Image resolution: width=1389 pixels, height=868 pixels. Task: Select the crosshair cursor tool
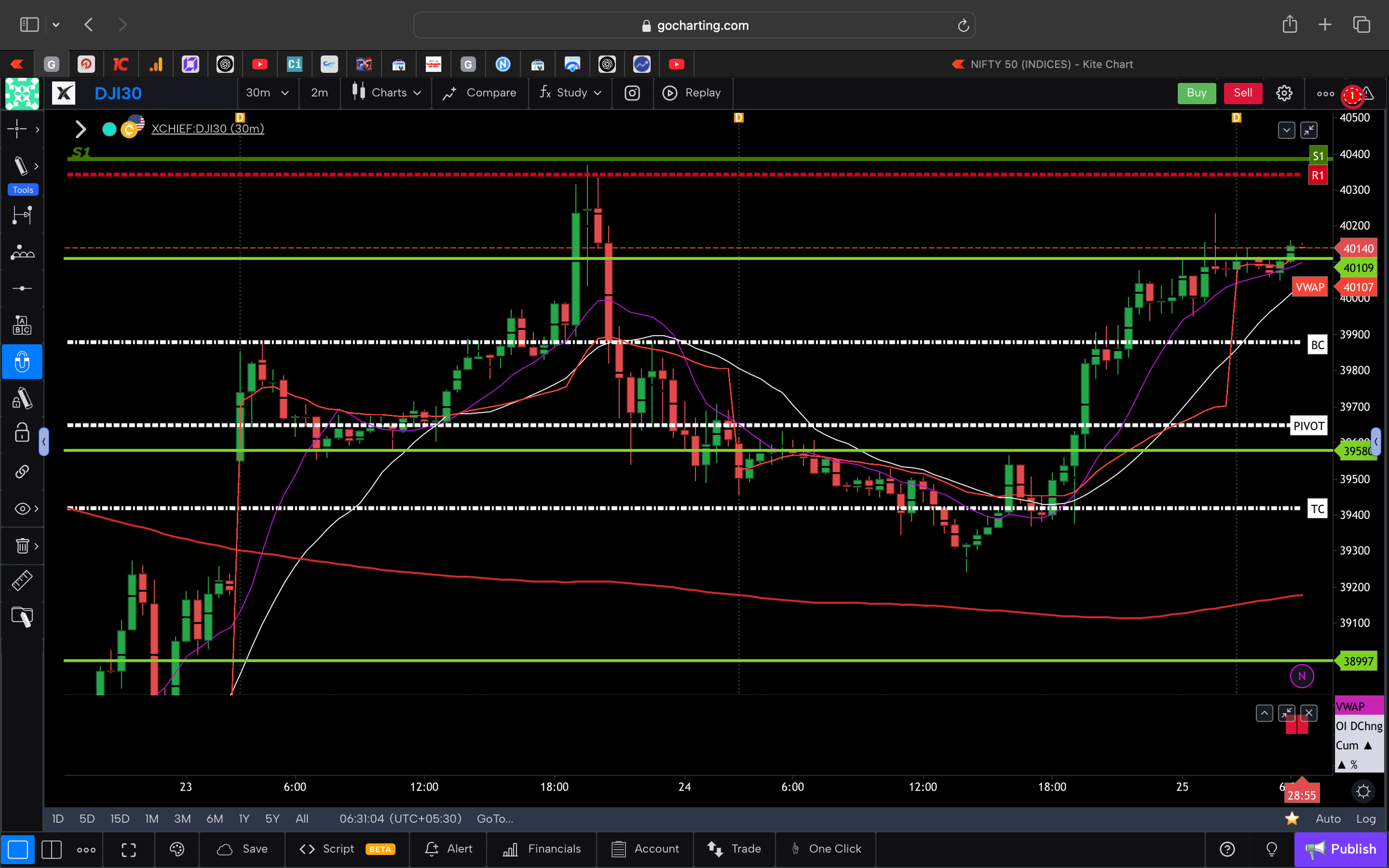17,129
